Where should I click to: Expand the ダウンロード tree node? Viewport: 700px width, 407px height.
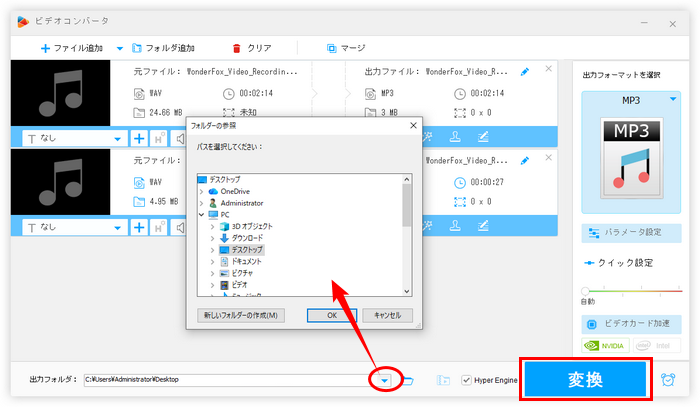click(x=212, y=238)
